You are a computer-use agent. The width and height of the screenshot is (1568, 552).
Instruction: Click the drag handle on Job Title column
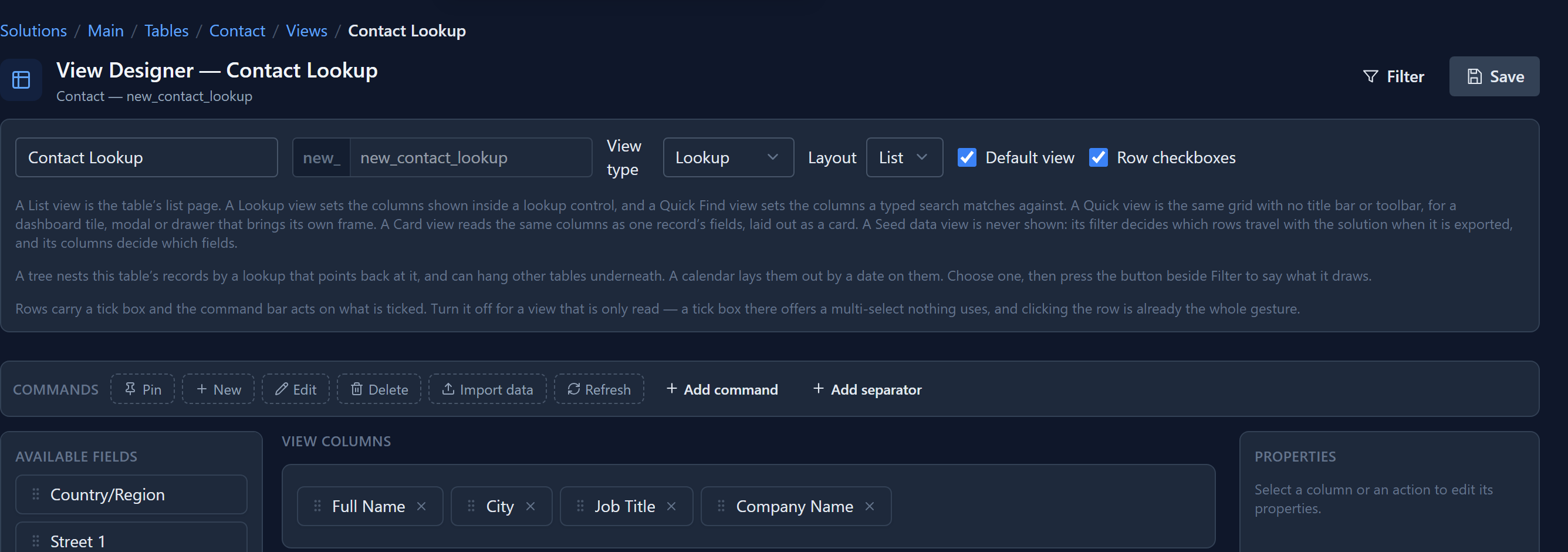580,506
